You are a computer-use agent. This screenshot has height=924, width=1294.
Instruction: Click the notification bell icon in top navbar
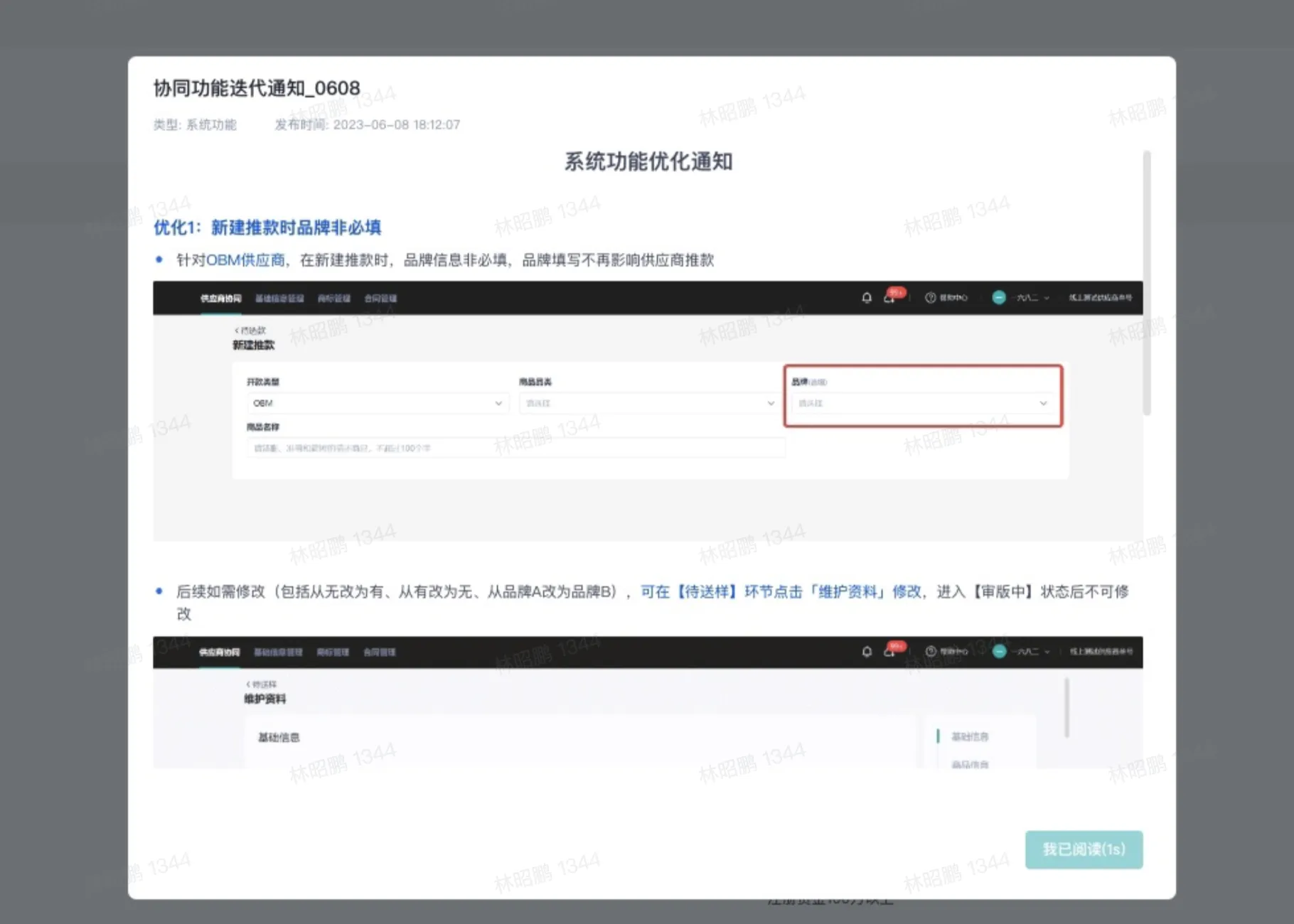tap(866, 298)
